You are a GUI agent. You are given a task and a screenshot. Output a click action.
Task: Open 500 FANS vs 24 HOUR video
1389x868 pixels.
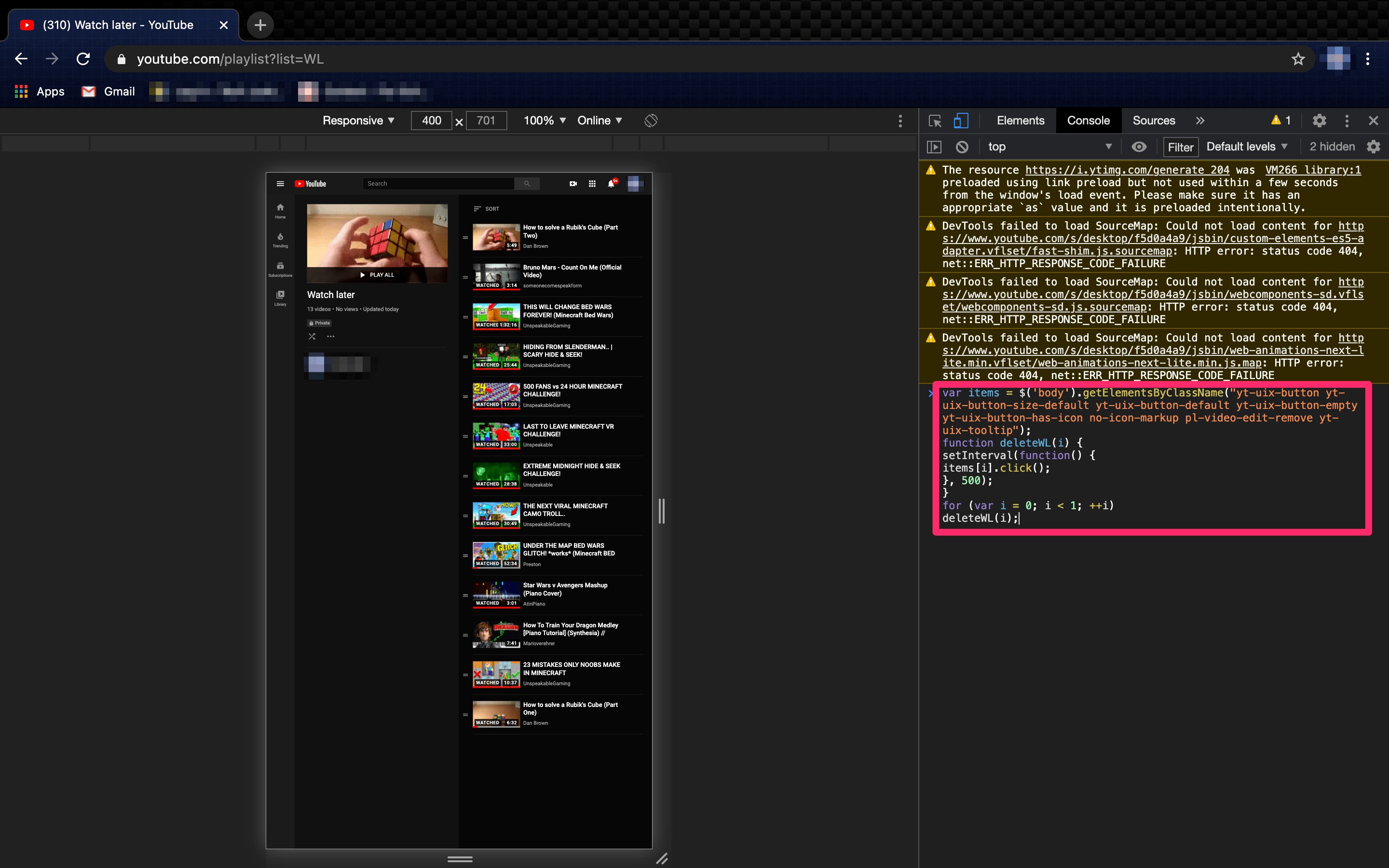click(x=572, y=391)
